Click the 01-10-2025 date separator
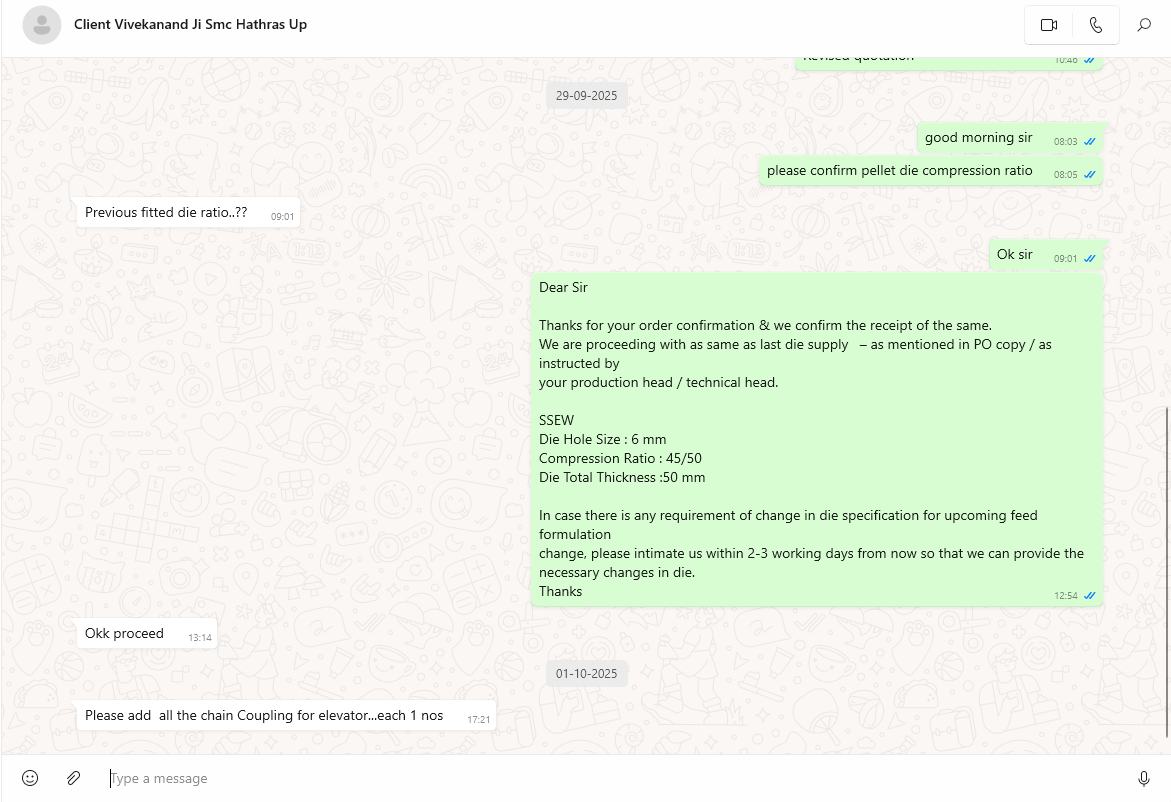 pos(587,674)
